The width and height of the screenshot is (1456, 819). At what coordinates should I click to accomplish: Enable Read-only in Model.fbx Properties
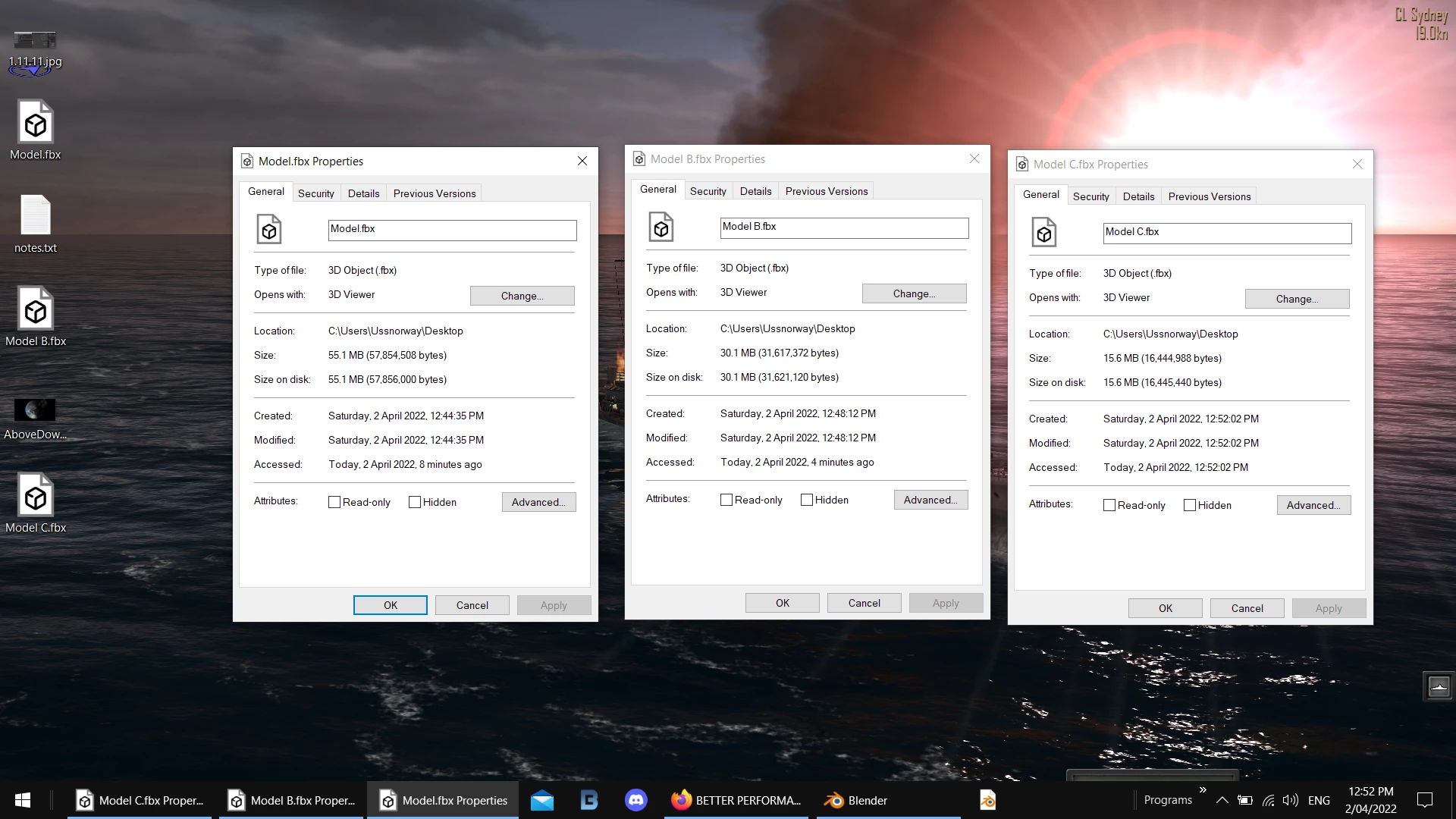coord(334,502)
